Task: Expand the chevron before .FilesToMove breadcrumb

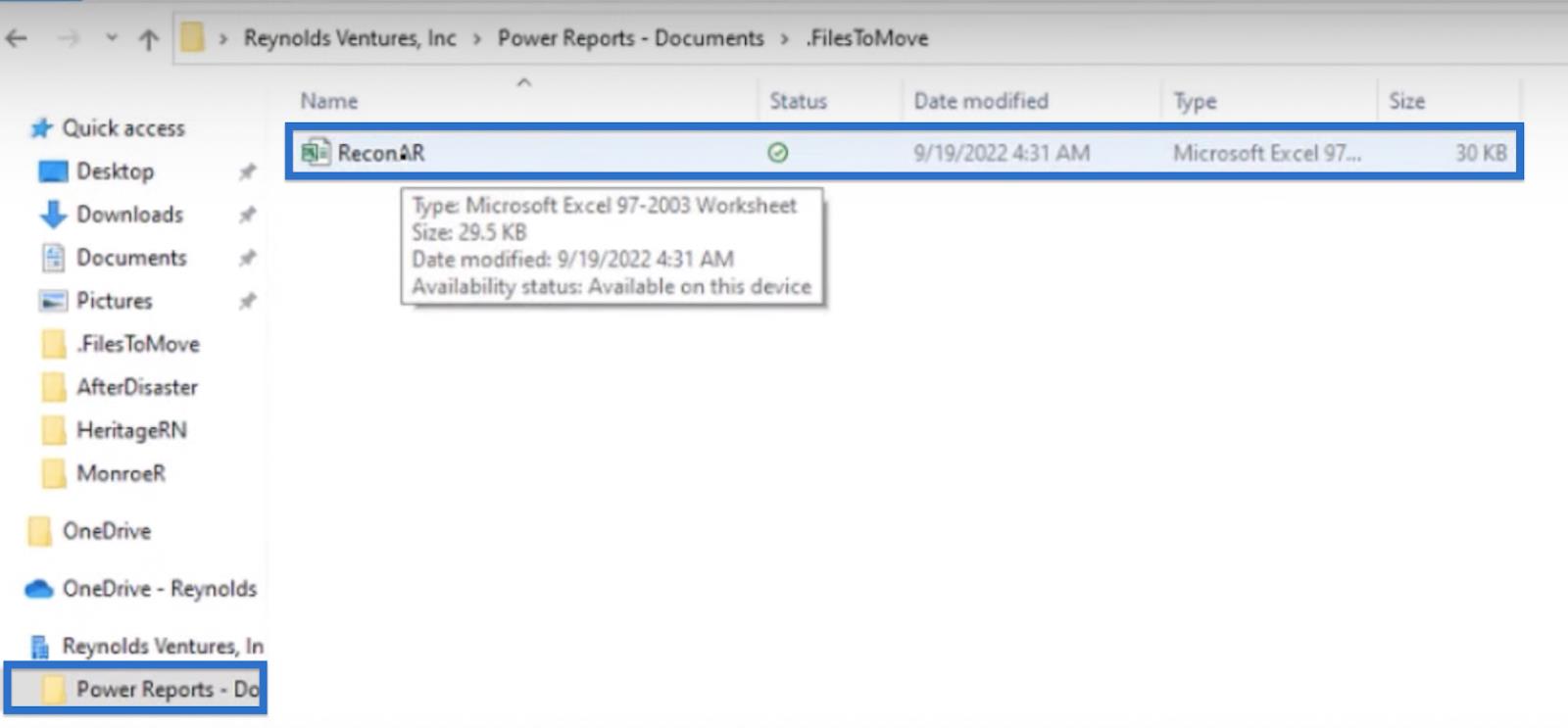Action: 785,39
